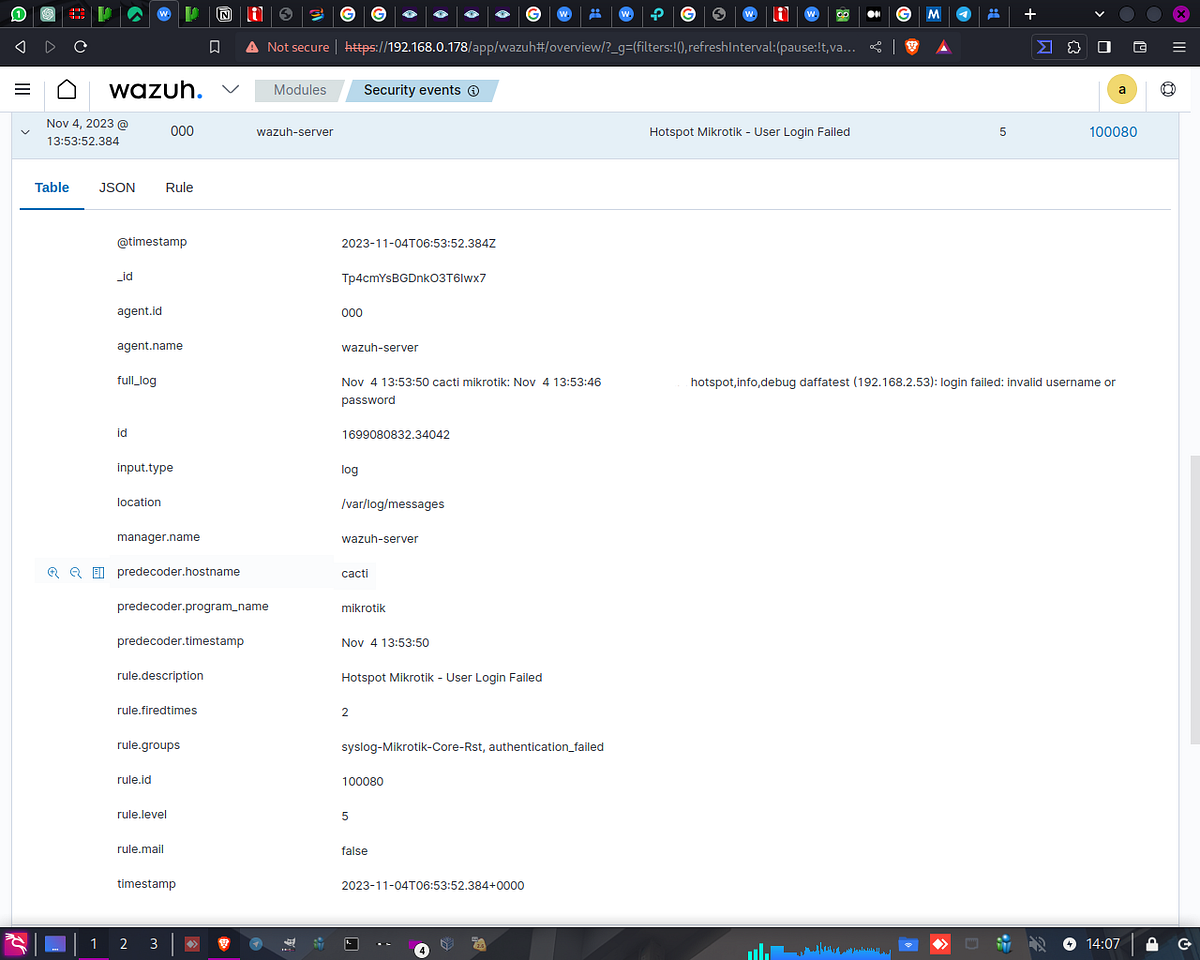Unmute the system volume

1037,943
